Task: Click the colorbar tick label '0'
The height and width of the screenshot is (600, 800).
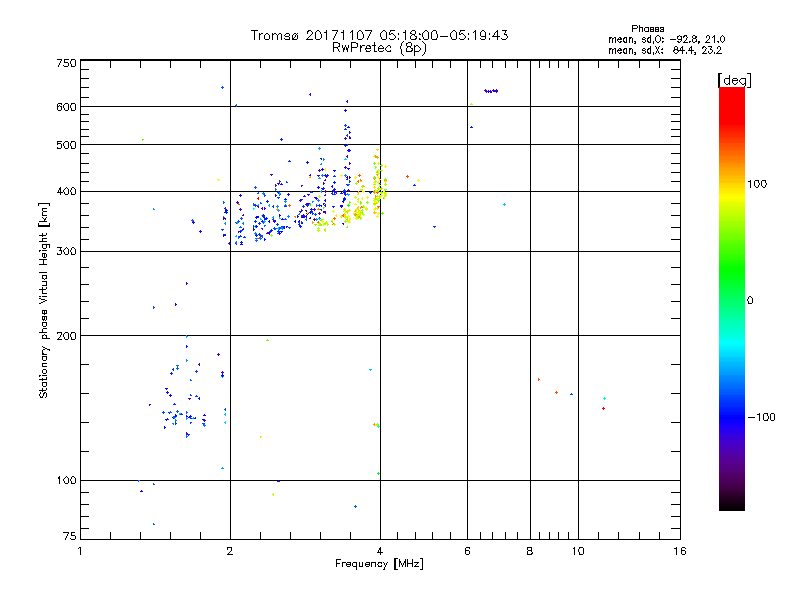Action: click(750, 301)
